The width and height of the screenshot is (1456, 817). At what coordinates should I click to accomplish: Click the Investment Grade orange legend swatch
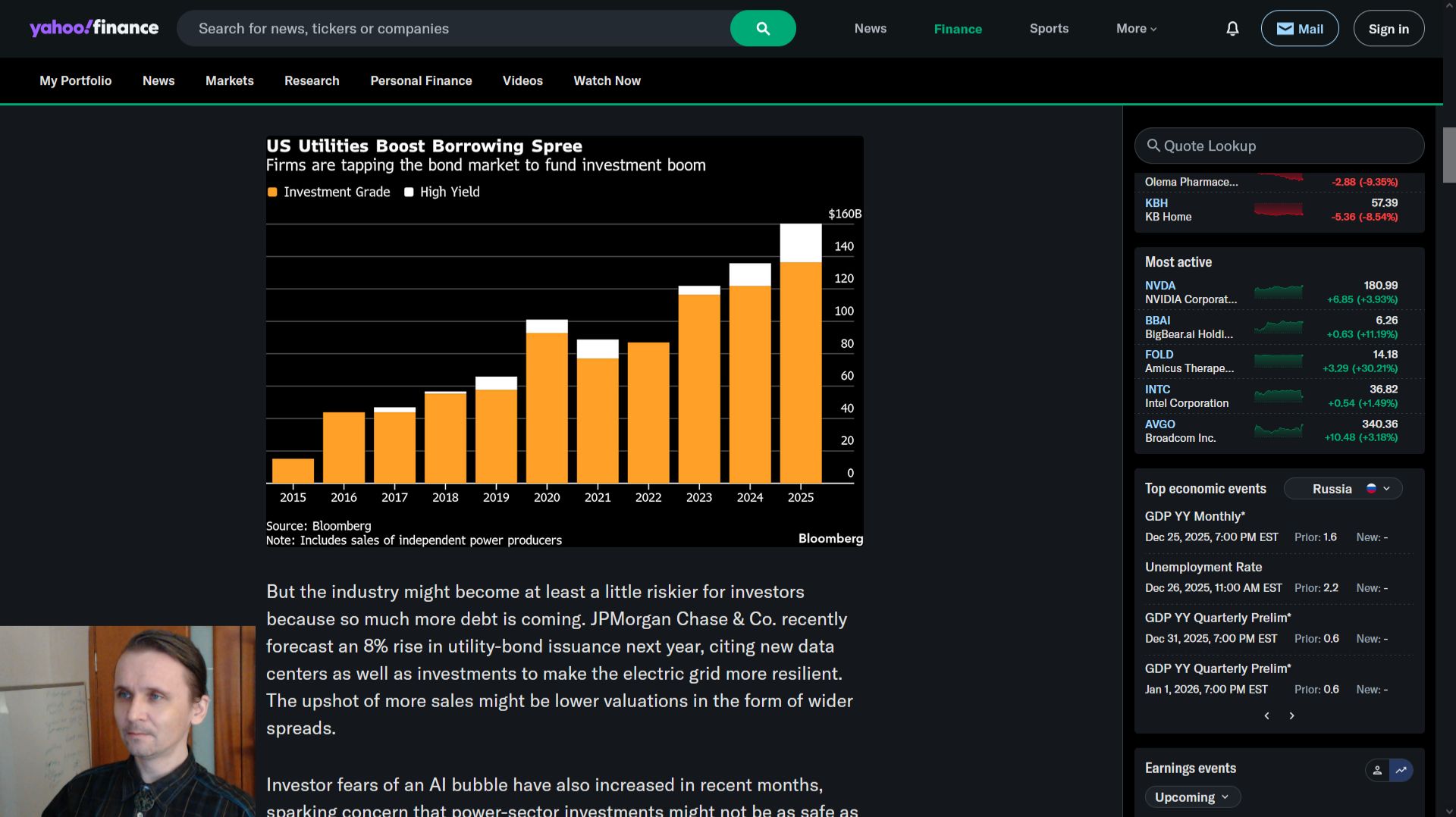pos(272,192)
